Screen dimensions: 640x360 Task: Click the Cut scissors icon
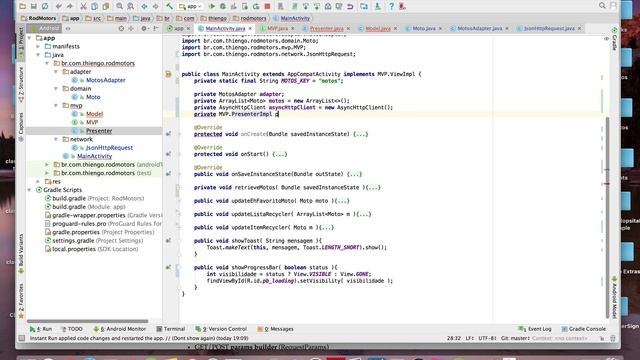[x=83, y=6]
